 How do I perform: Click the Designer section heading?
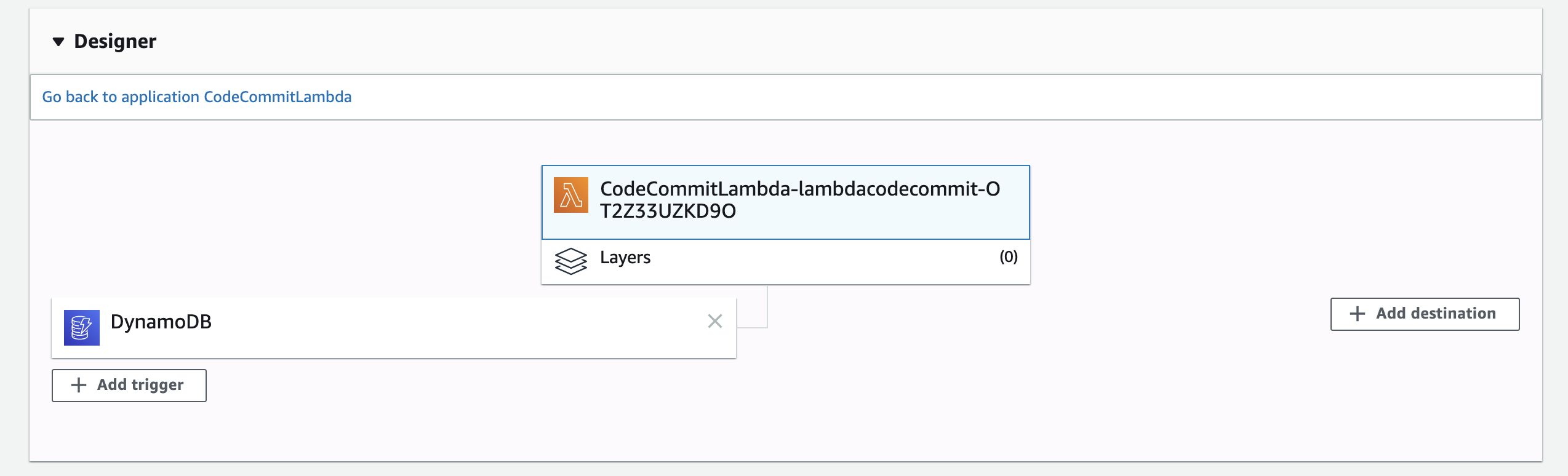pyautogui.click(x=115, y=41)
